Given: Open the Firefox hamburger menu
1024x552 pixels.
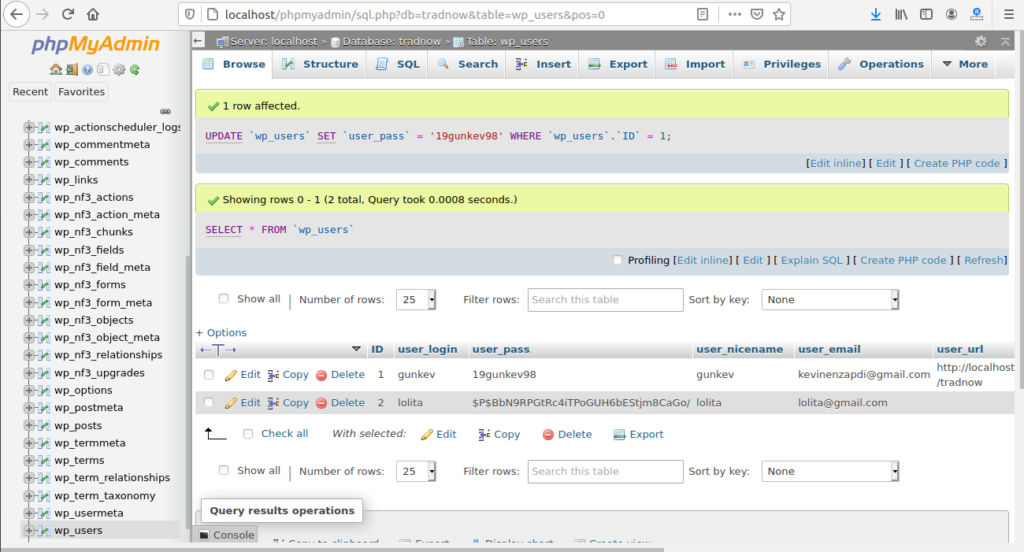Looking at the screenshot, I should pyautogui.click(x=1008, y=14).
